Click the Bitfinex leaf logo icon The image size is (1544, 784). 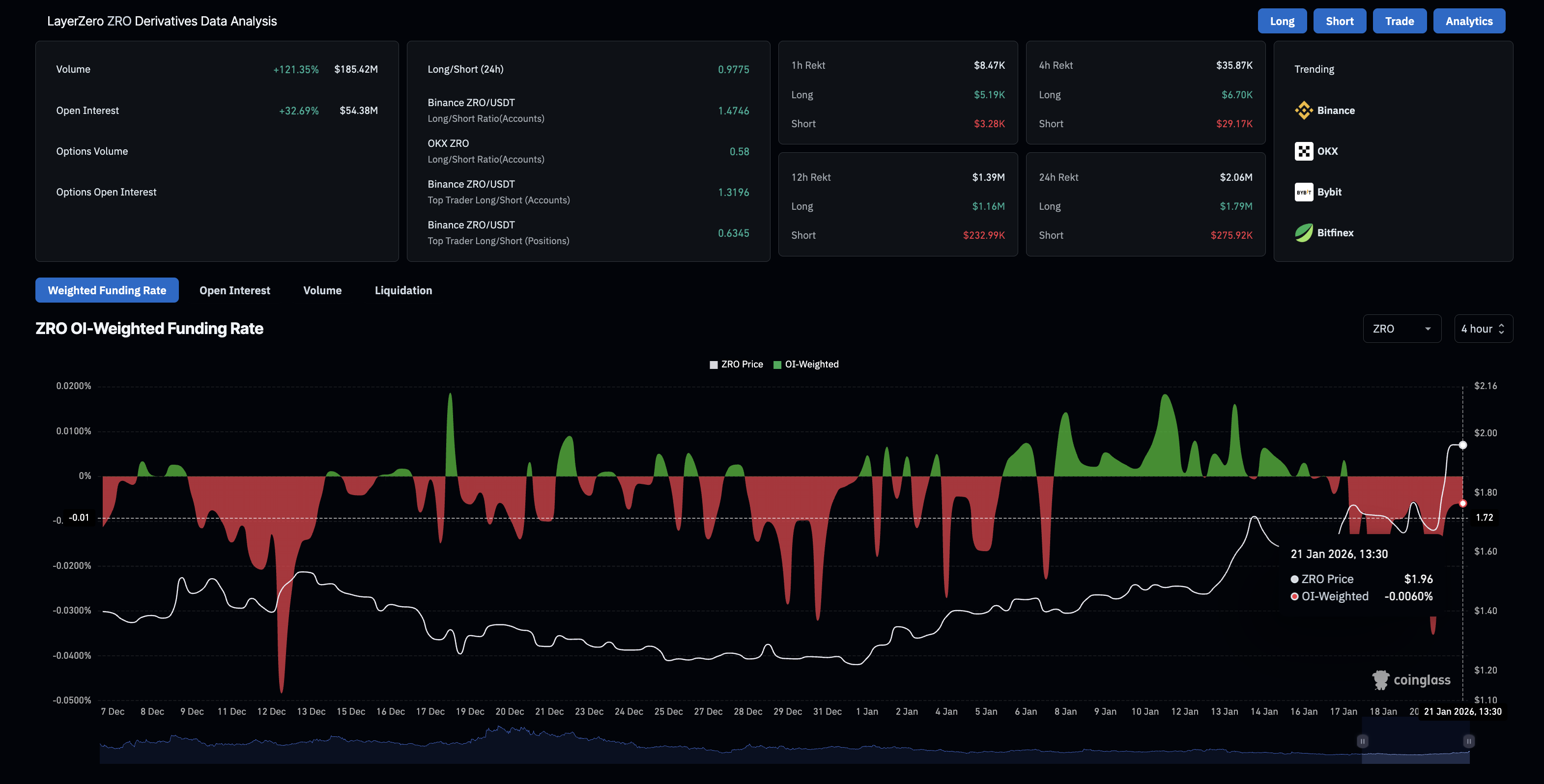[x=1303, y=232]
